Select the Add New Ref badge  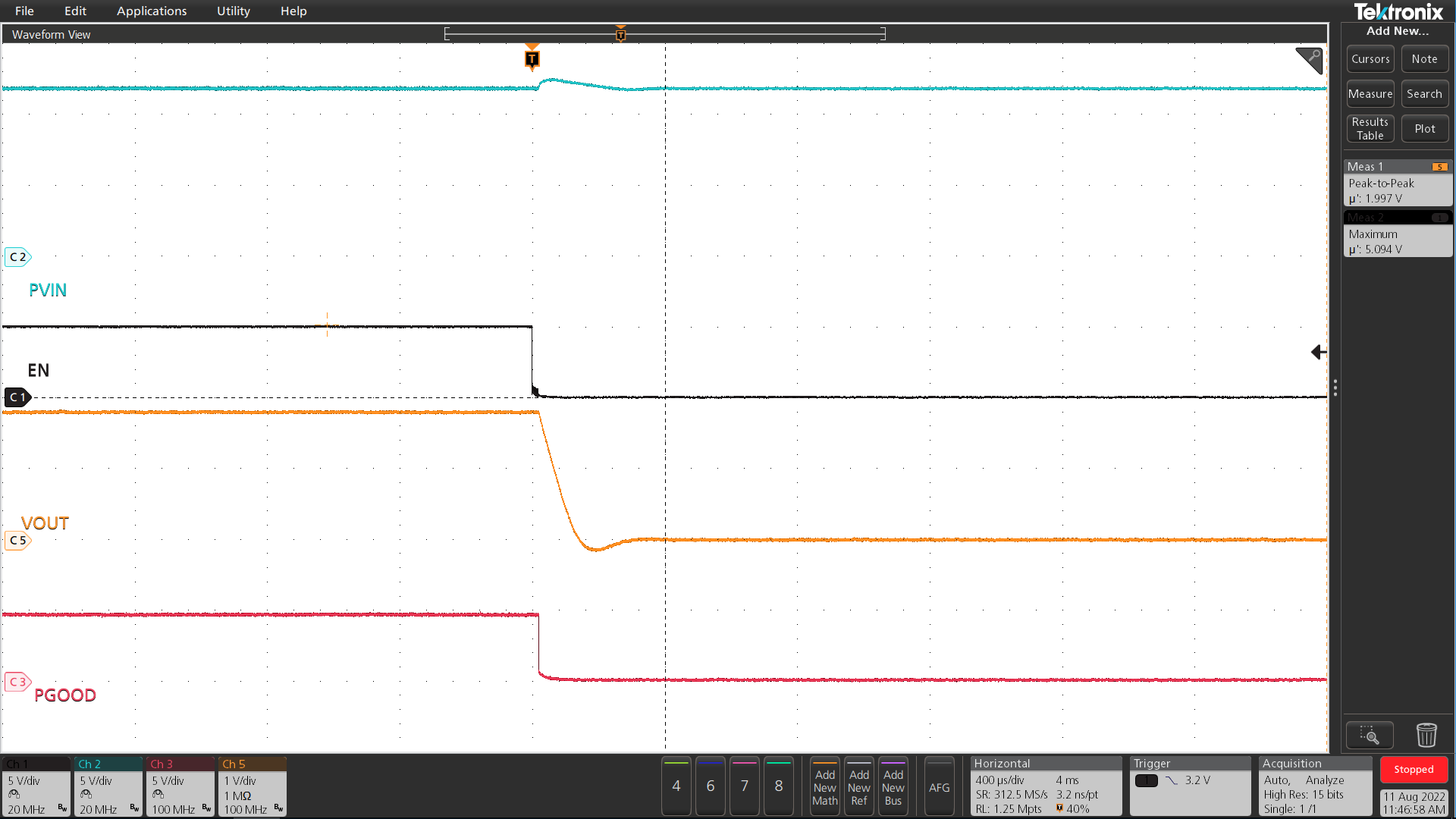coord(858,786)
